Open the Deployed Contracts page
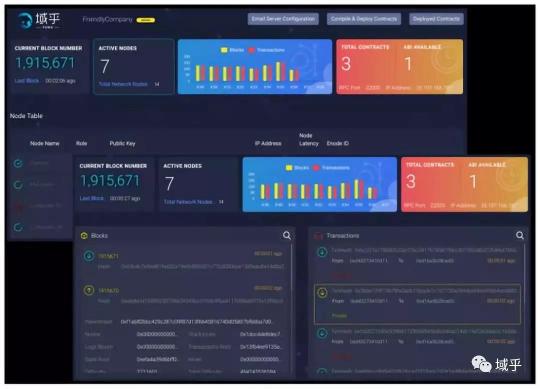This screenshot has height=389, width=540. [x=436, y=19]
